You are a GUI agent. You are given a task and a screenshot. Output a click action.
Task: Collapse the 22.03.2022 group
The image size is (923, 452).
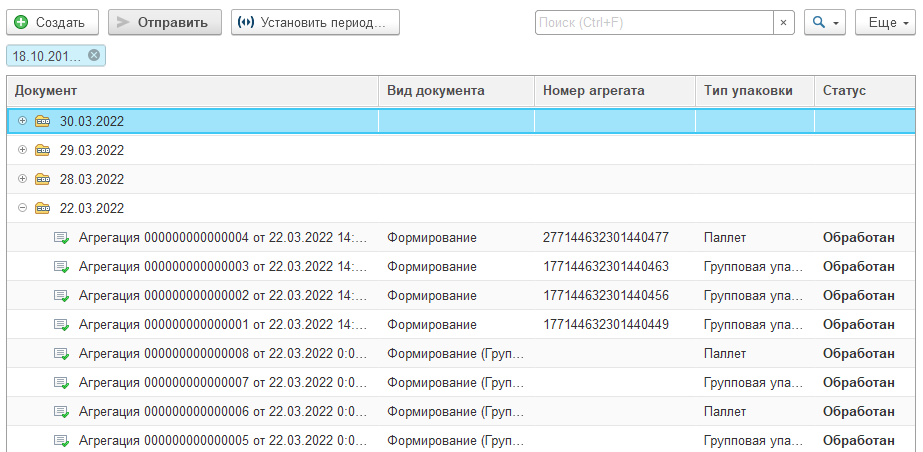[23, 208]
